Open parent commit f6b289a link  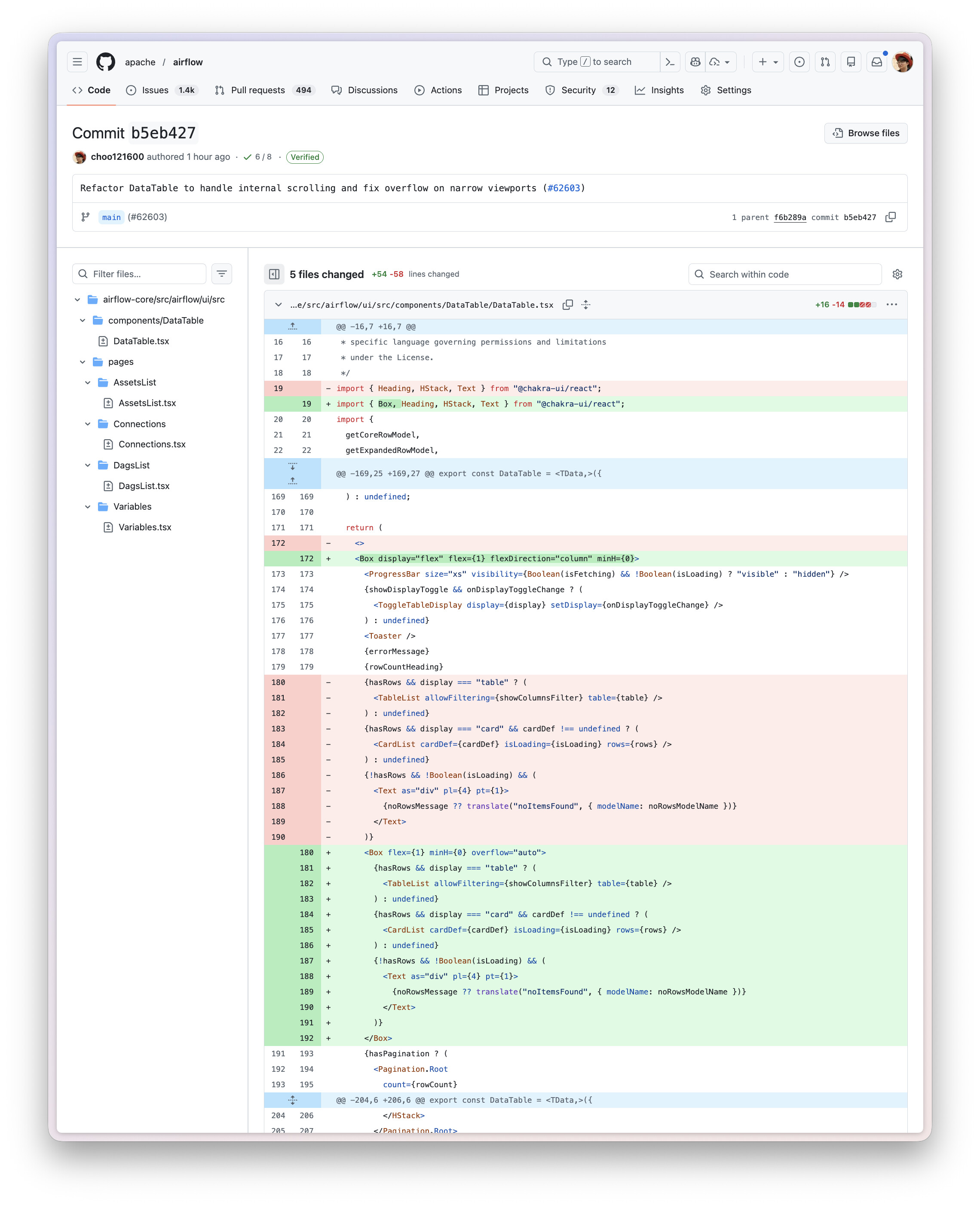click(790, 217)
